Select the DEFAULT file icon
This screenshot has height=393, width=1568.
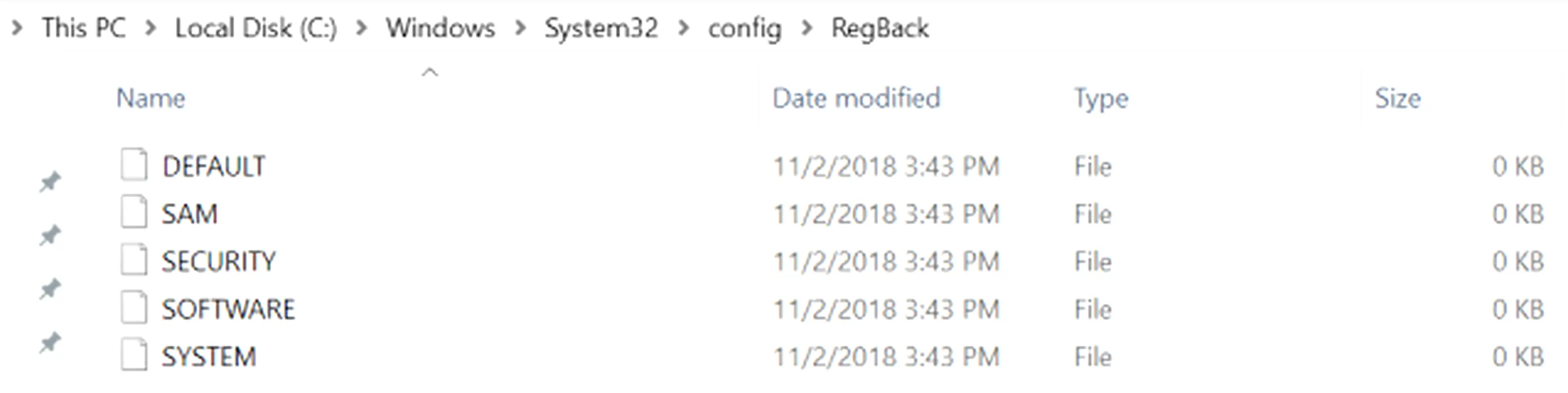(x=133, y=165)
